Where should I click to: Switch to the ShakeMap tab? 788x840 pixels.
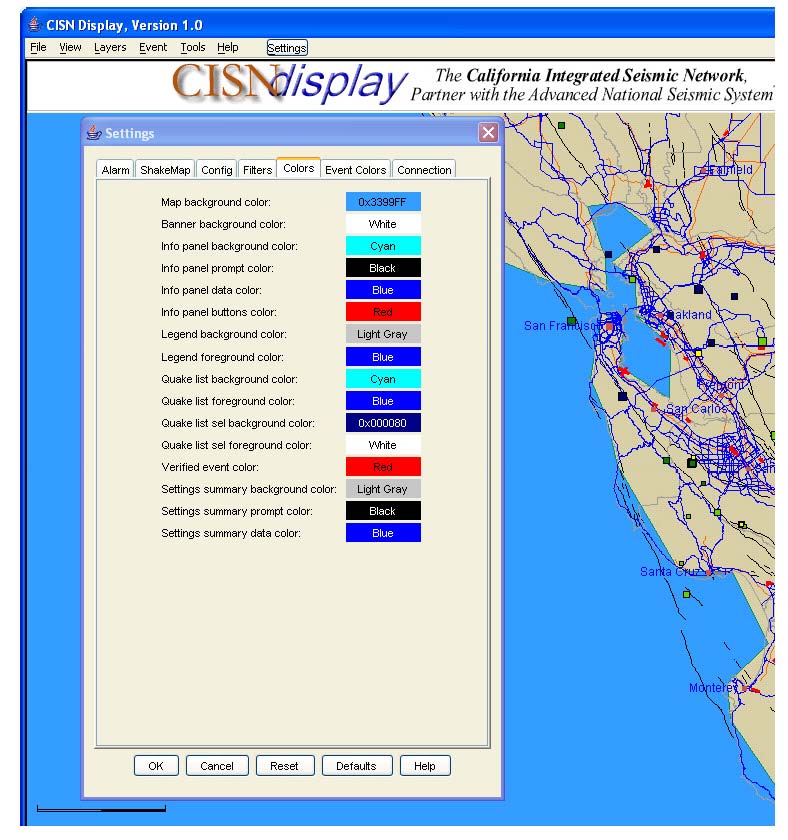point(165,170)
